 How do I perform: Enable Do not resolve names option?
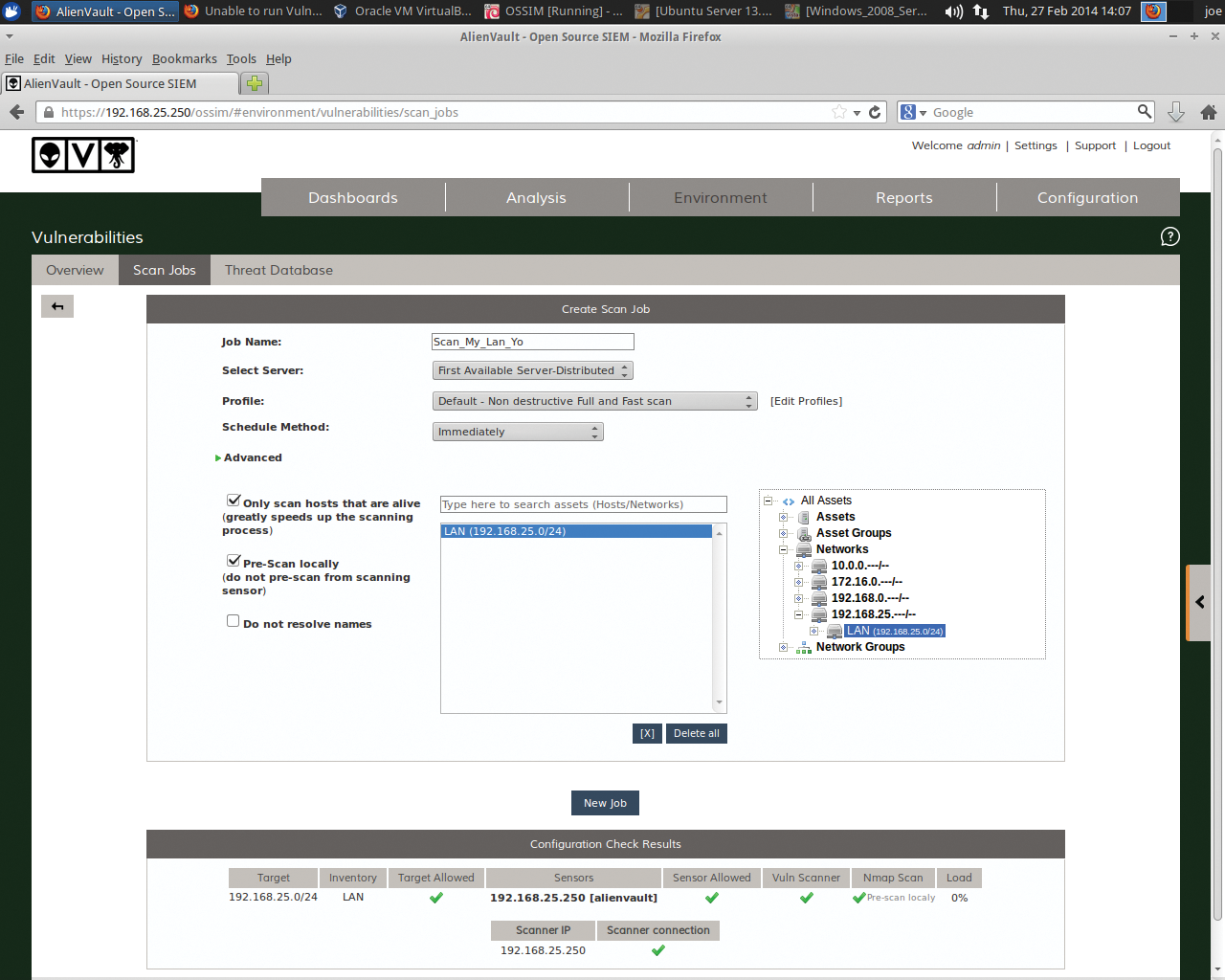(x=233, y=621)
